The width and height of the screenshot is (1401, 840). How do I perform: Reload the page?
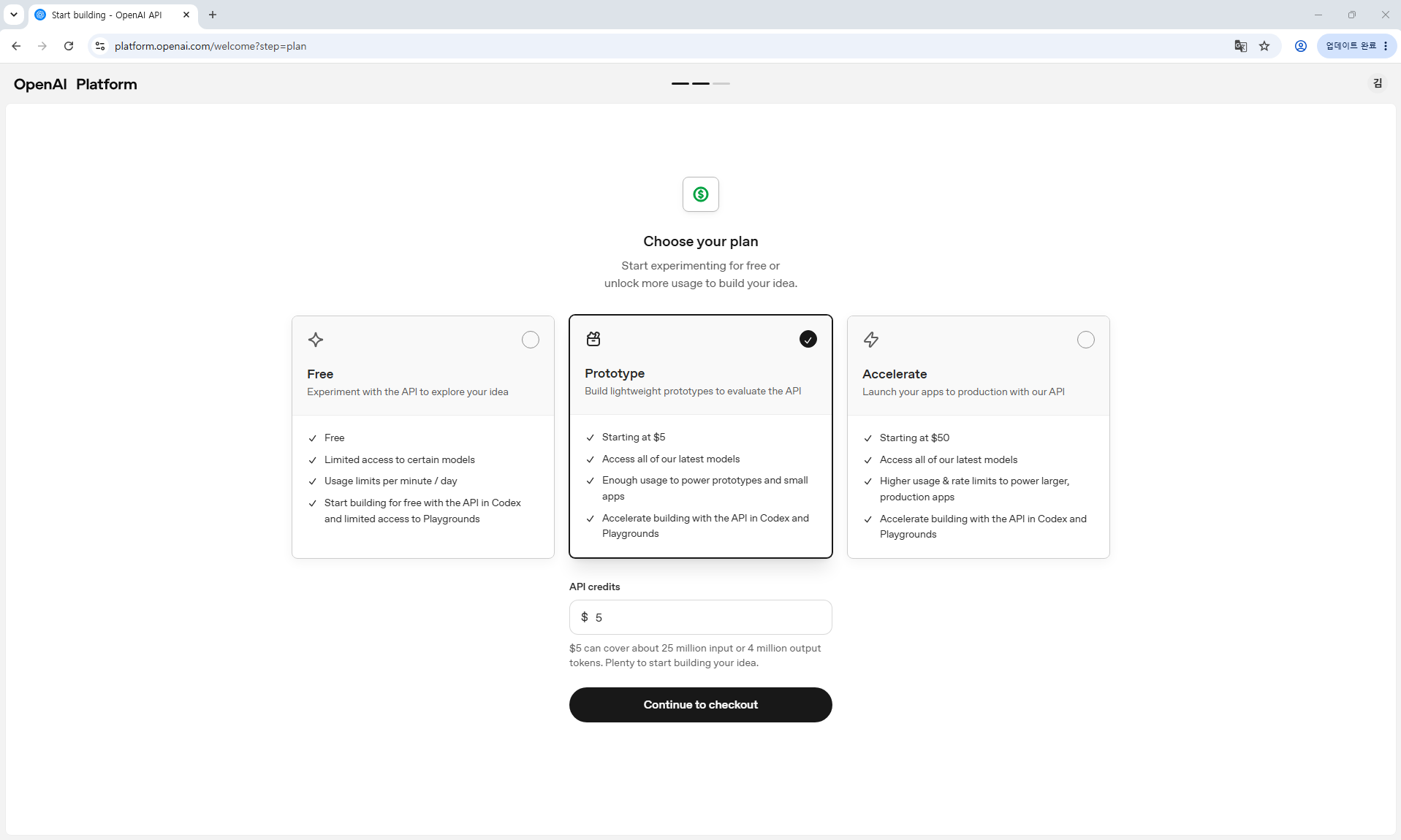69,46
